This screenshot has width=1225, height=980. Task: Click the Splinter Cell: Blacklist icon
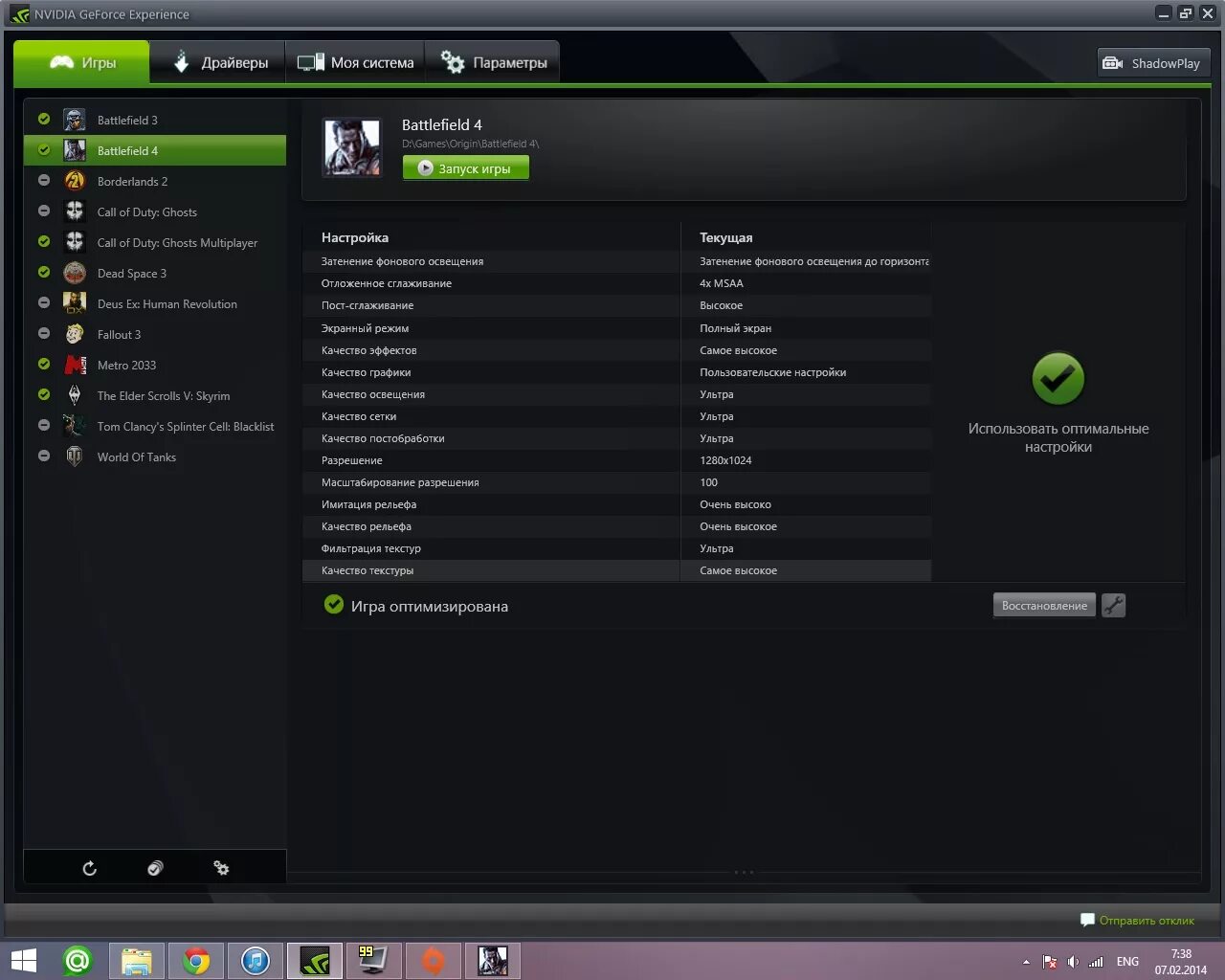click(75, 426)
